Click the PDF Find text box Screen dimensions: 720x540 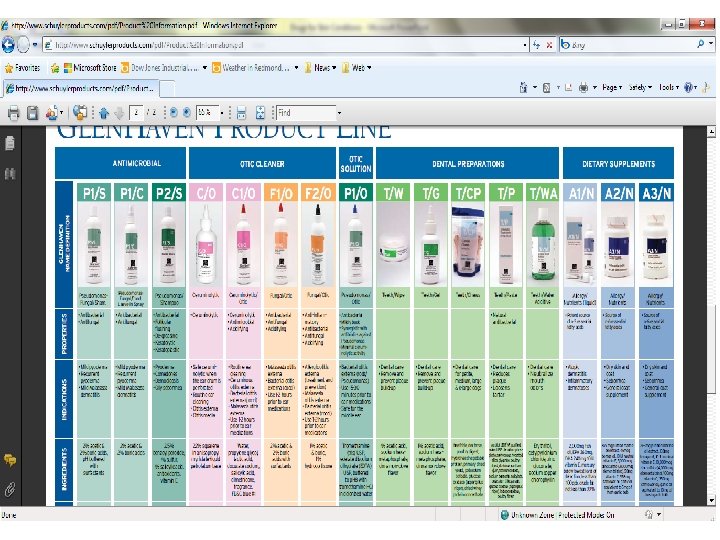pyautogui.click(x=306, y=112)
